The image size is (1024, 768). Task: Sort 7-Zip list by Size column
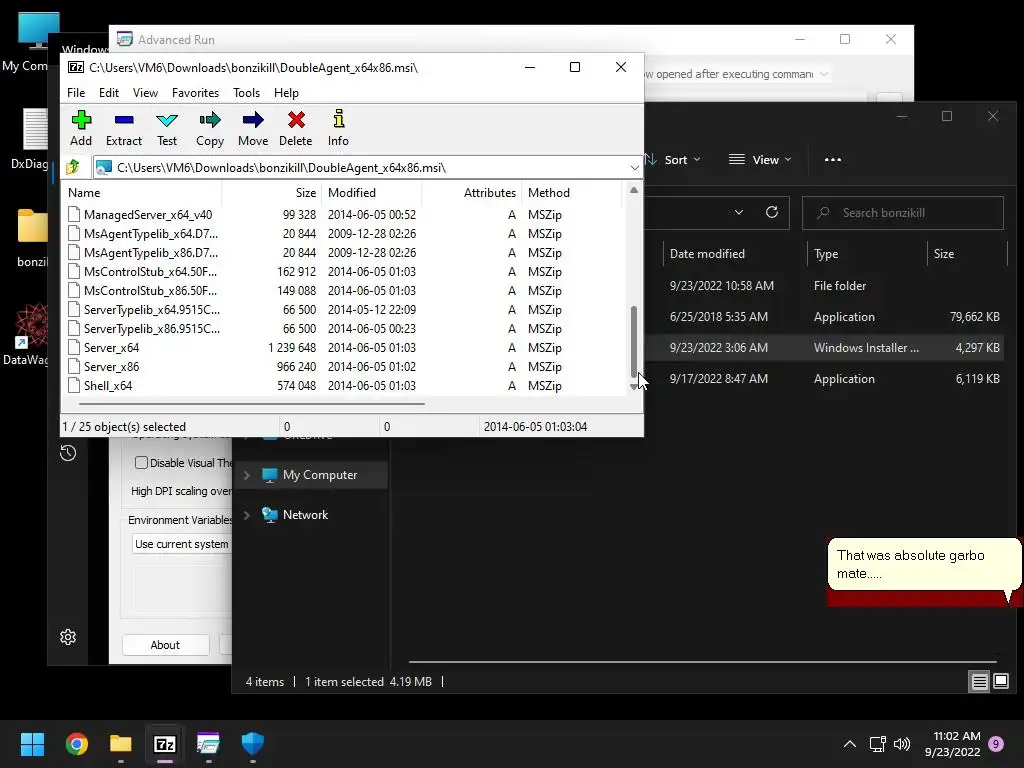click(x=272, y=193)
